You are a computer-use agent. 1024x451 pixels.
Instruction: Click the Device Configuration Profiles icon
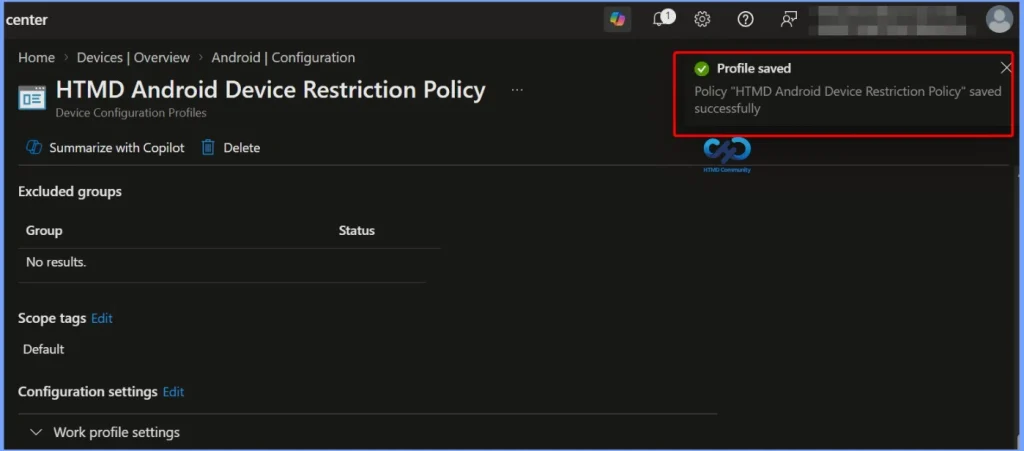point(32,98)
